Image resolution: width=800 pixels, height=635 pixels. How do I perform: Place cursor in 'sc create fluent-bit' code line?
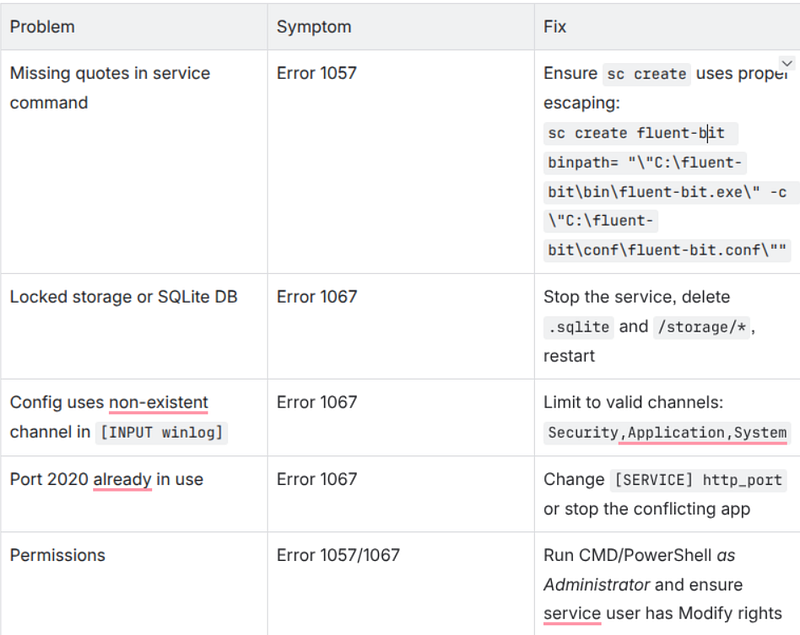pos(640,133)
